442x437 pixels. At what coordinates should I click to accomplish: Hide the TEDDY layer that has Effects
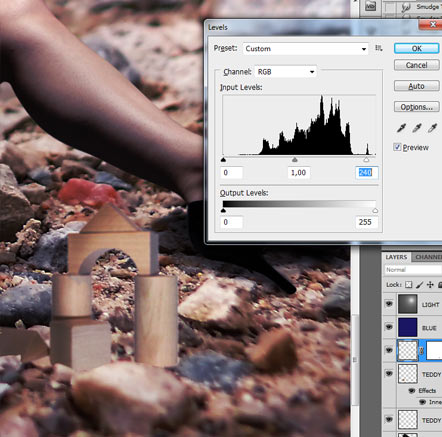[389, 374]
